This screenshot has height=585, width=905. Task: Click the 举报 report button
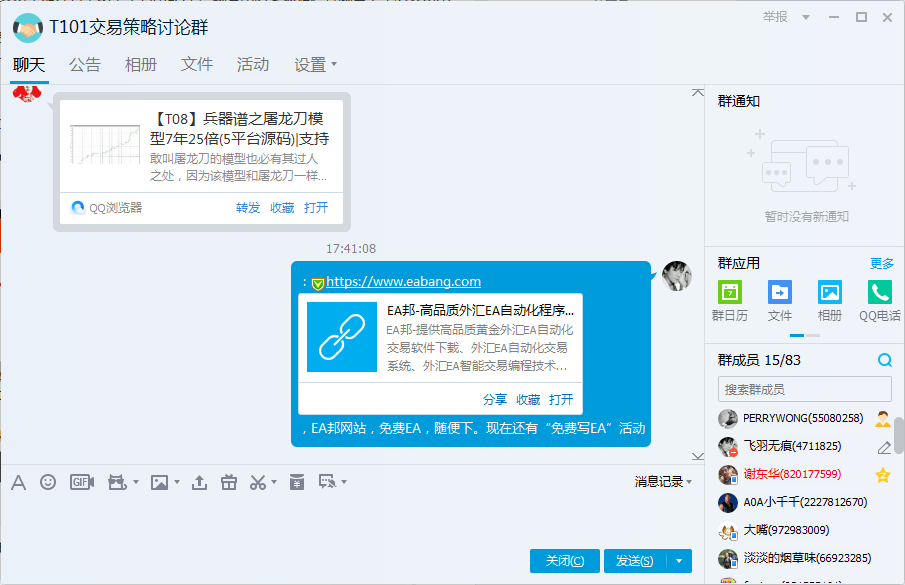(x=775, y=17)
